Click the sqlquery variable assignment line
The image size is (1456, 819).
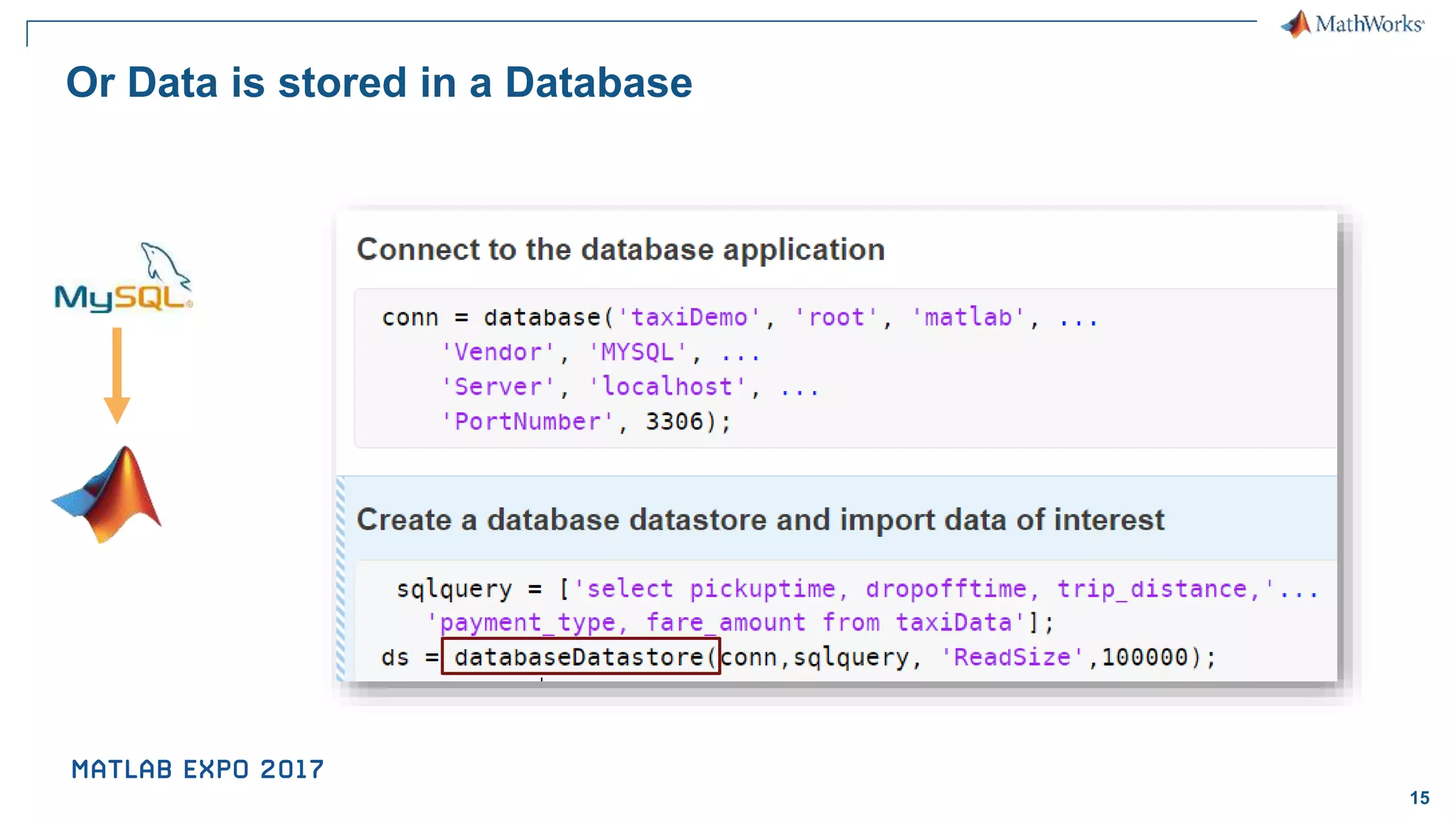(455, 589)
